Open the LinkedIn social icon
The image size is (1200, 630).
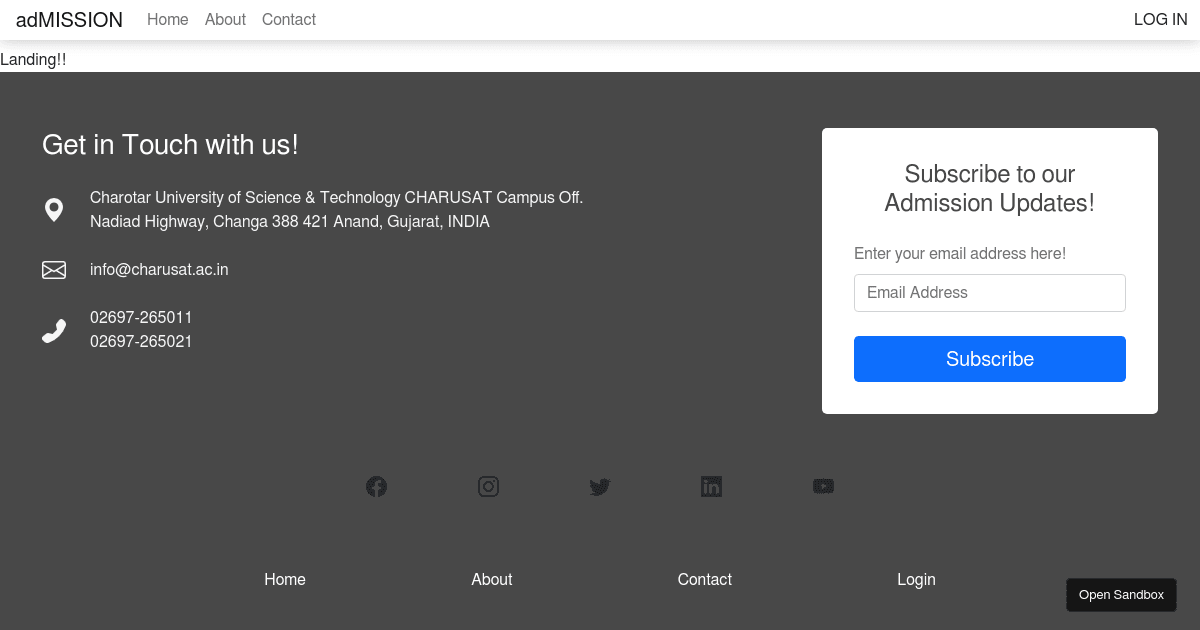tap(711, 487)
